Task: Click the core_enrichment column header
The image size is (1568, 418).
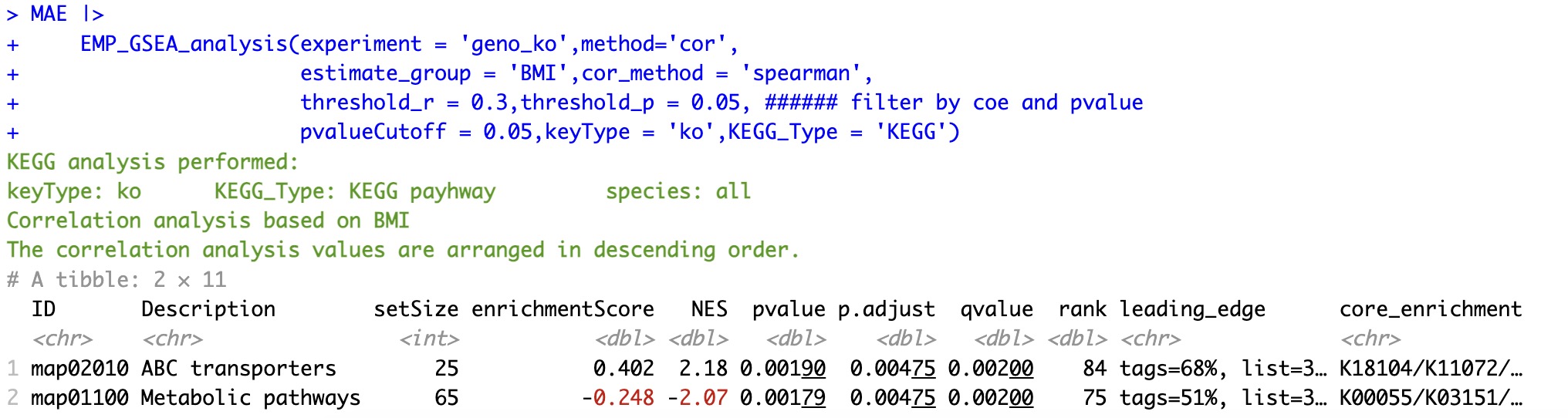Action: coord(1430,309)
